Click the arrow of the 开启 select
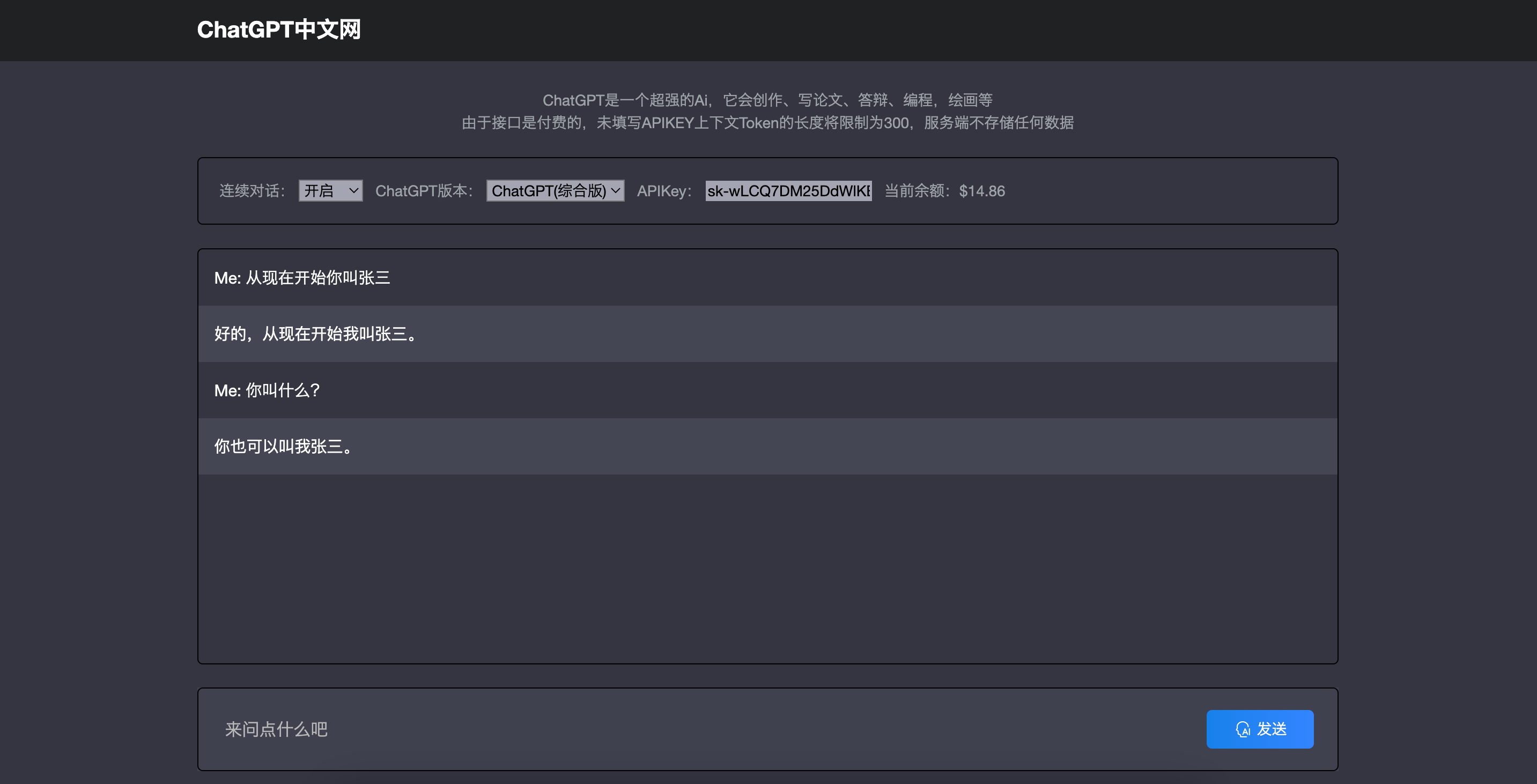 [x=353, y=191]
